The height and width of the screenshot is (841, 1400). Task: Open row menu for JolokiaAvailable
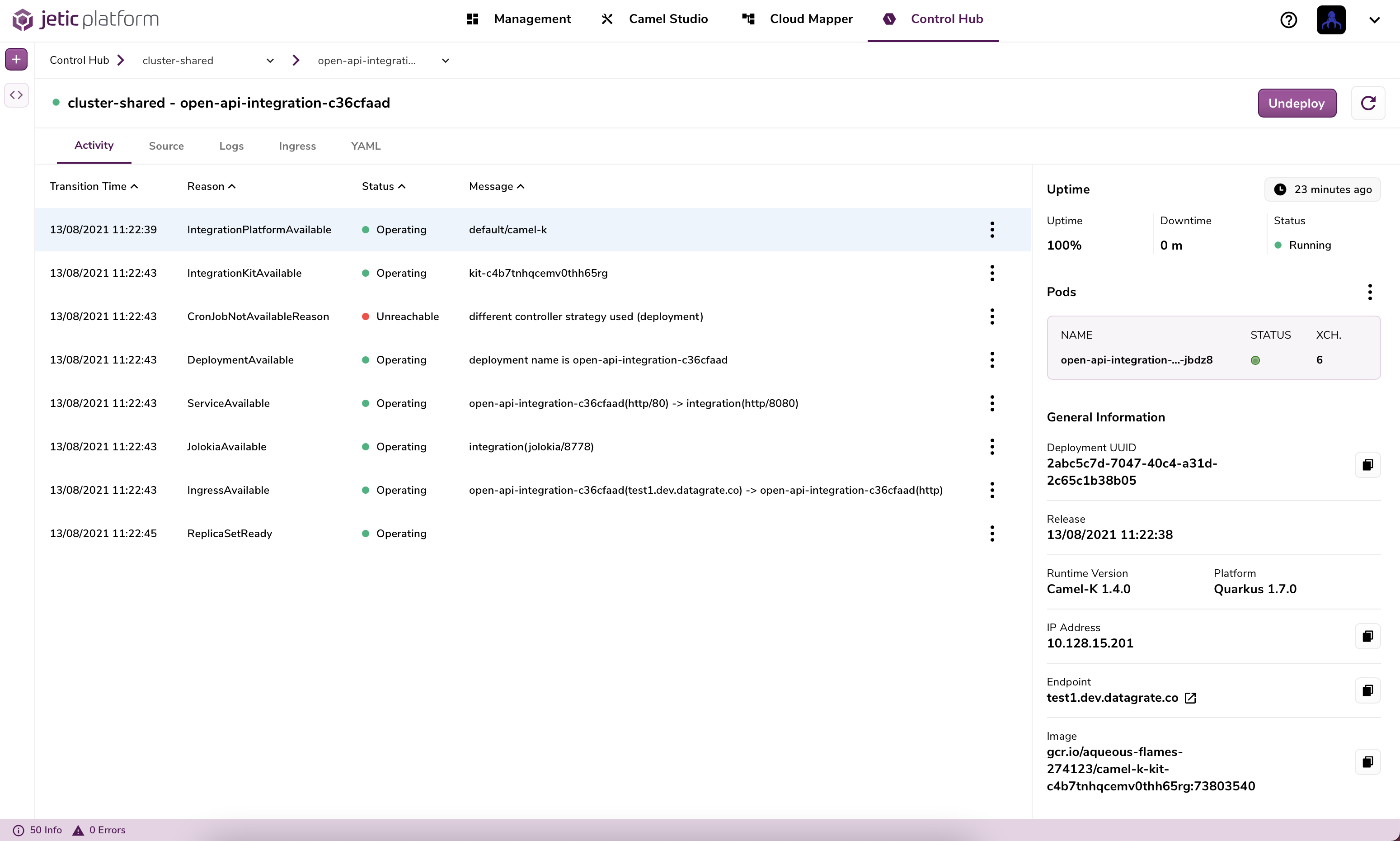tap(992, 447)
